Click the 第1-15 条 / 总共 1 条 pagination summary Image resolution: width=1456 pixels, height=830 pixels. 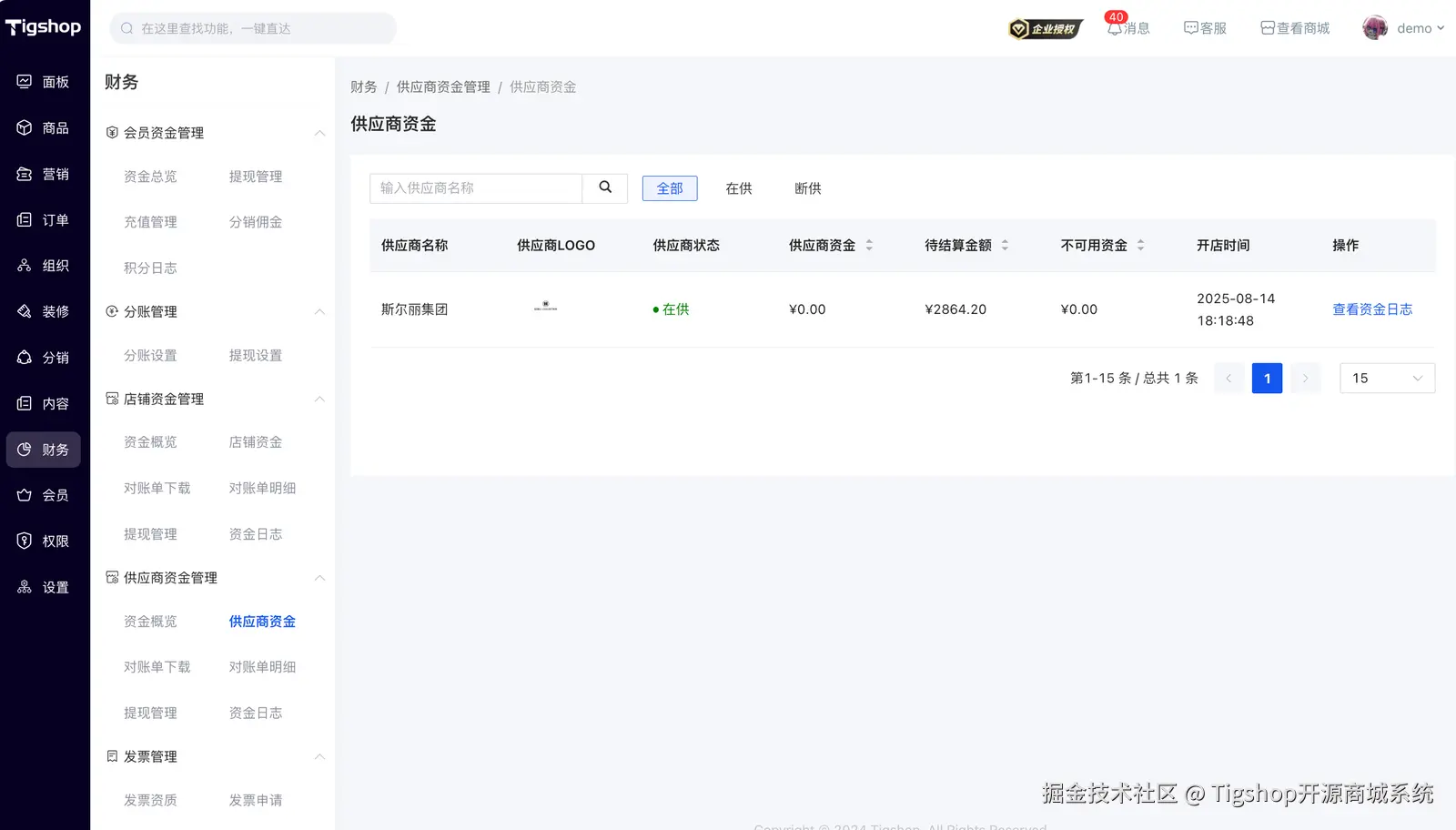[x=1134, y=379]
